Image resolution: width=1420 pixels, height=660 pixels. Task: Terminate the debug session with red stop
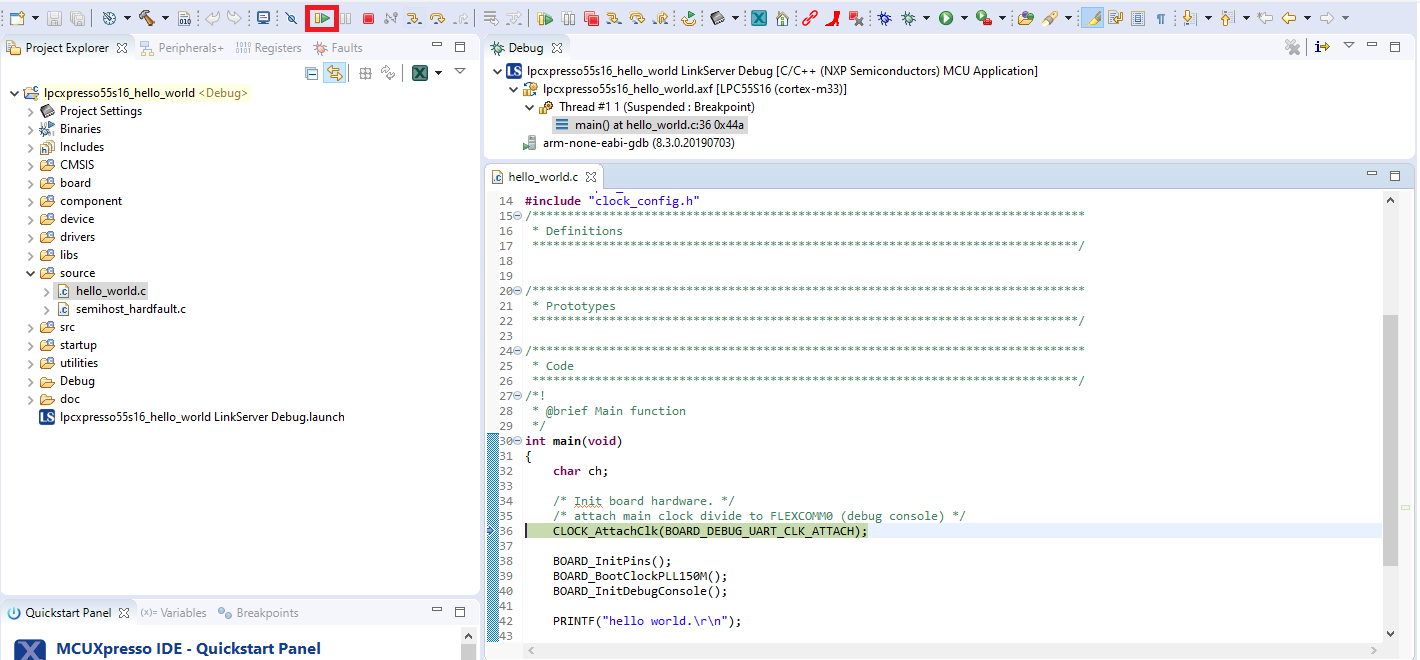368,18
